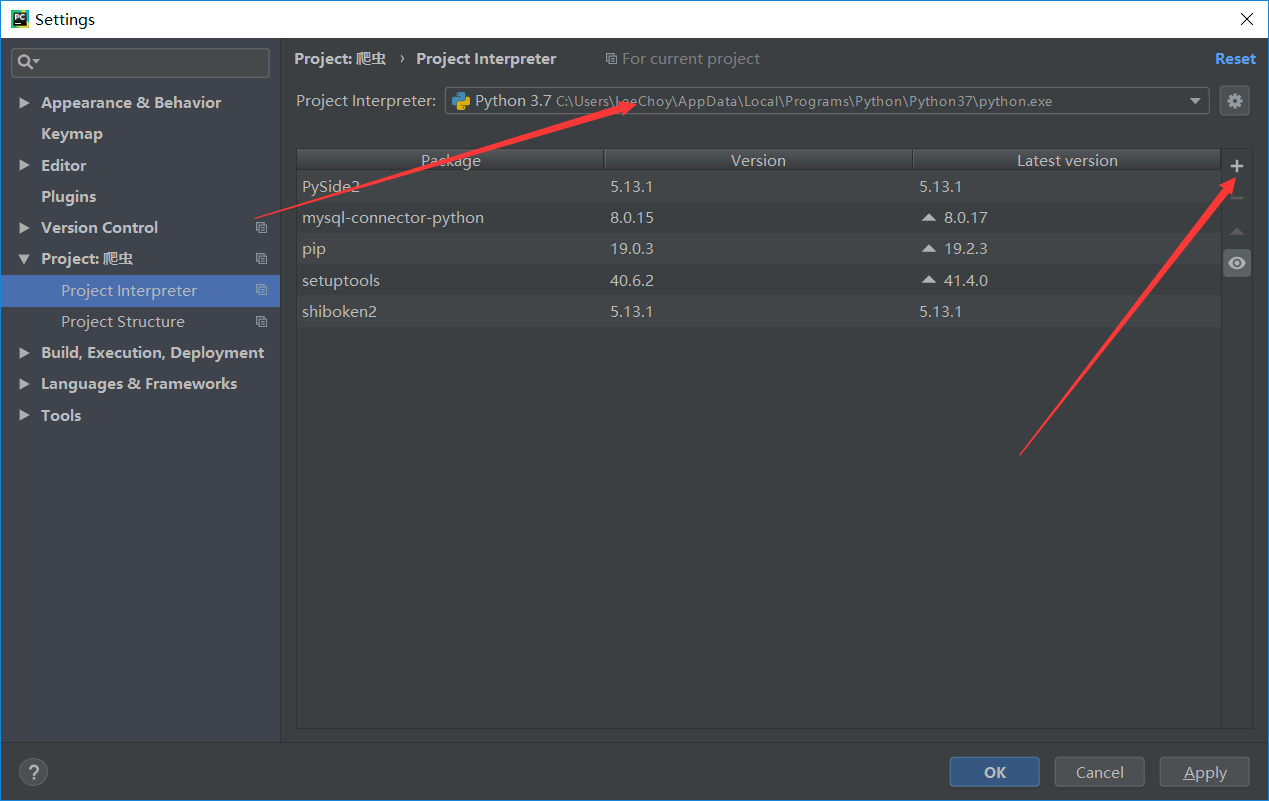Click the project-level icon beside Version Control
This screenshot has height=801, width=1269.
(261, 228)
